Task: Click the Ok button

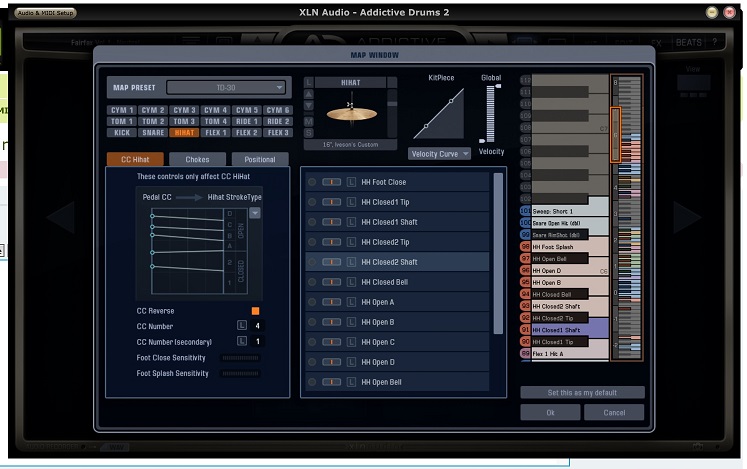Action: coord(550,413)
